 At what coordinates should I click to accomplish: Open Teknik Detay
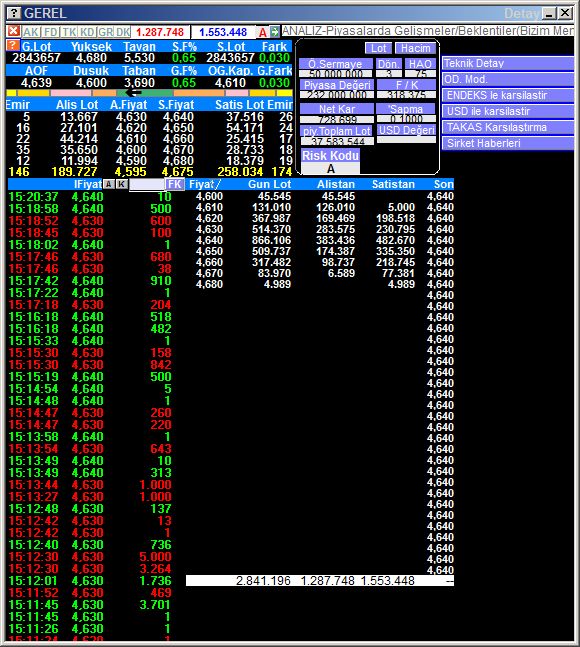(x=508, y=63)
